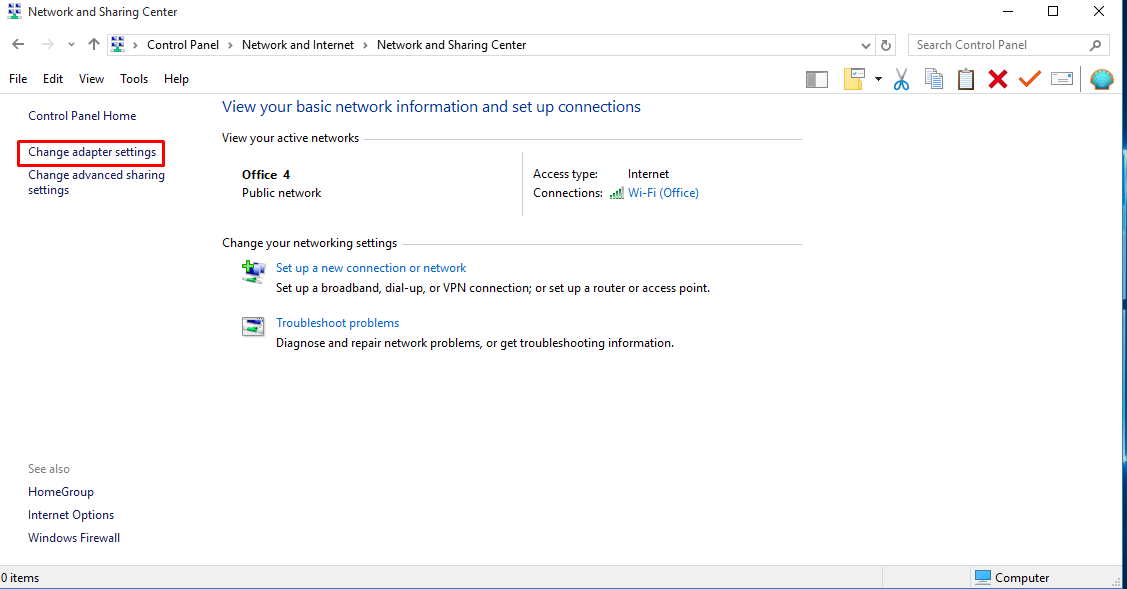Close the Network and Sharing Center window
Viewport: 1127px width, 589px height.
[x=1098, y=12]
